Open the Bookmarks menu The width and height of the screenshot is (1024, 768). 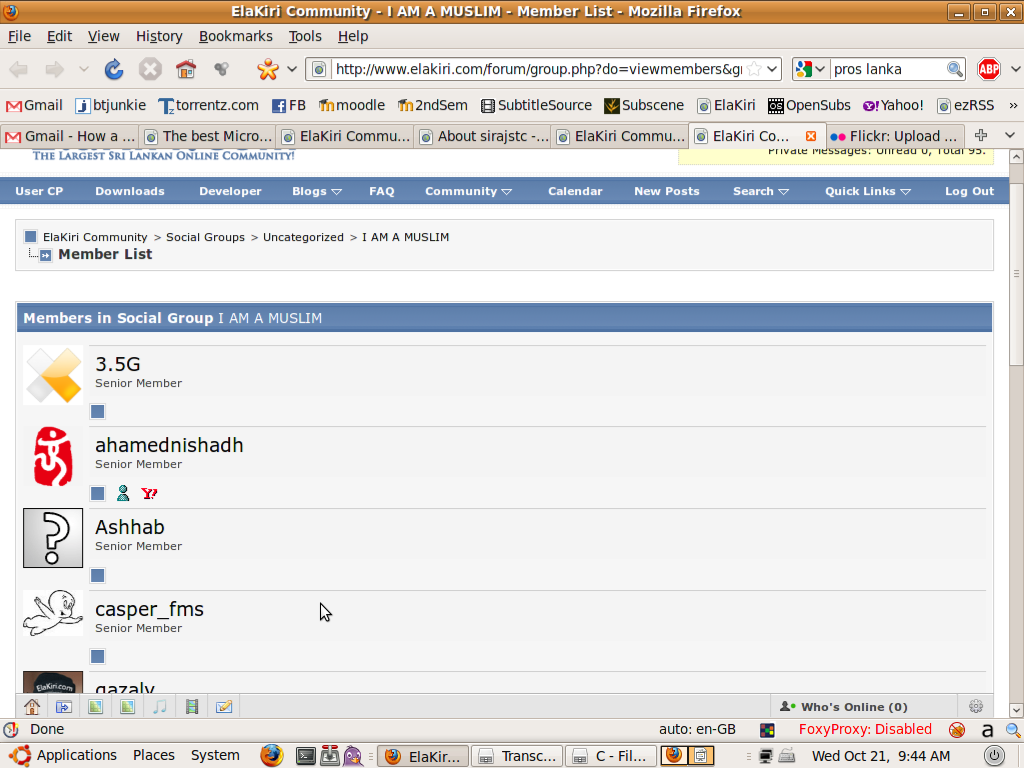[x=236, y=37]
